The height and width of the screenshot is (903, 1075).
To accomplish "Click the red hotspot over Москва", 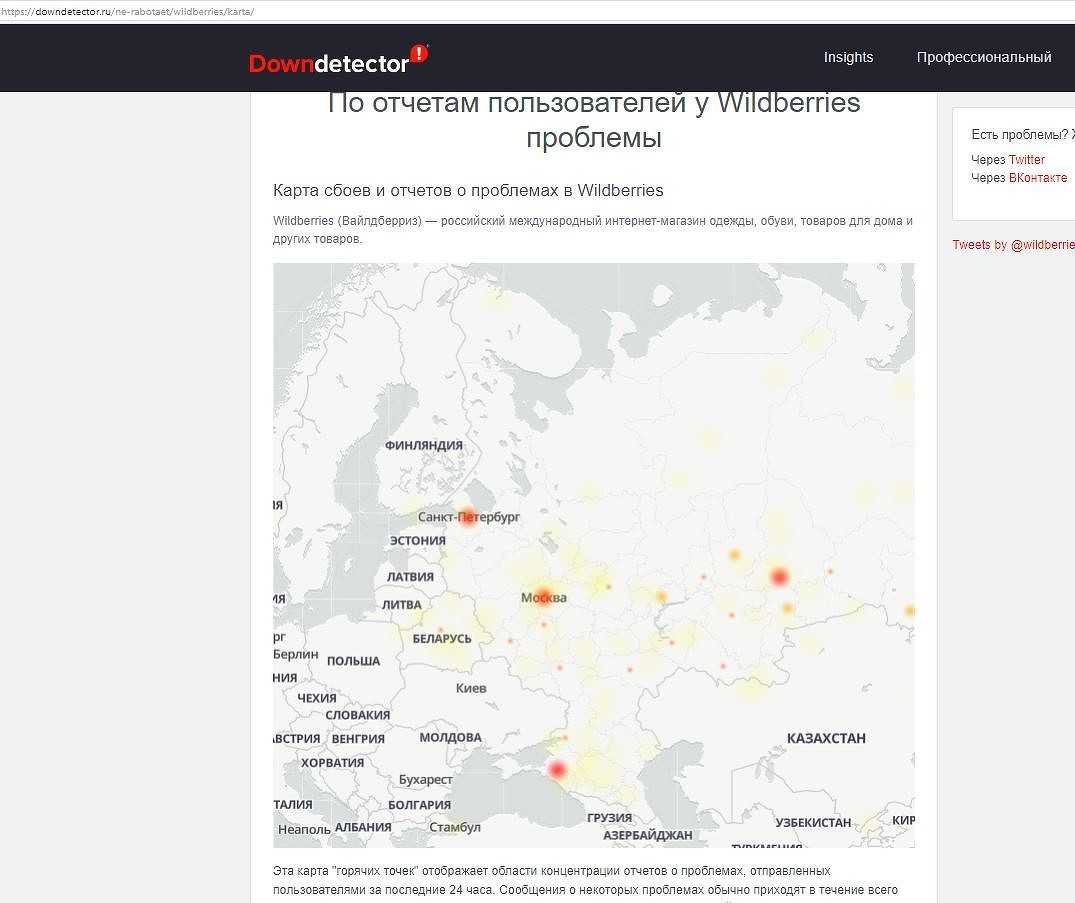I will 544,597.
